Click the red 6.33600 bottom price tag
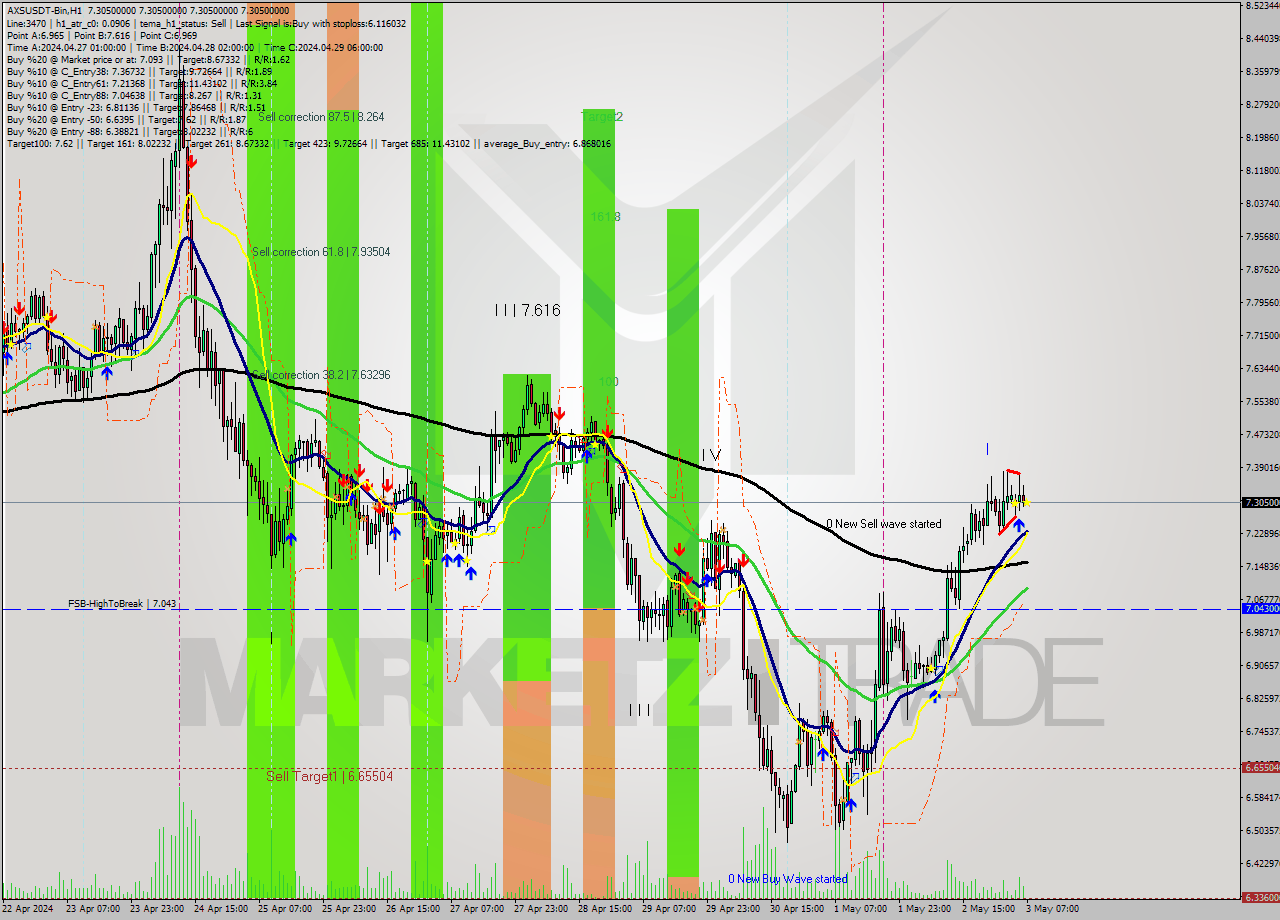 tap(1260, 897)
